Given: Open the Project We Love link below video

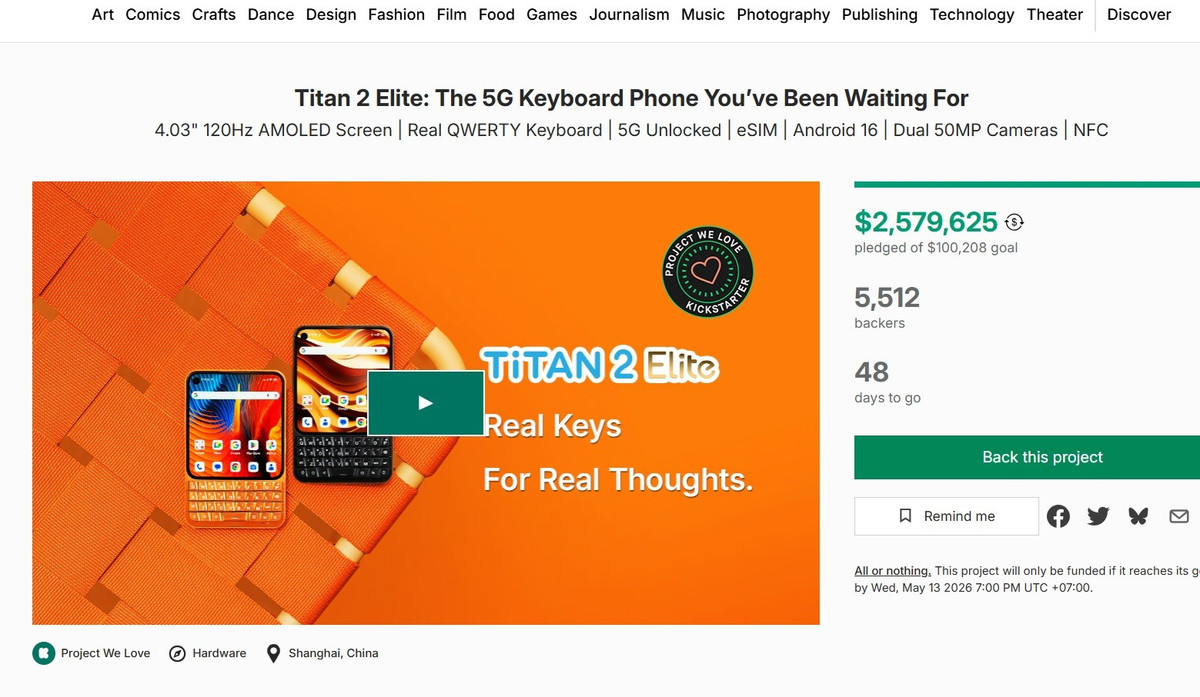Looking at the screenshot, I should tap(105, 653).
